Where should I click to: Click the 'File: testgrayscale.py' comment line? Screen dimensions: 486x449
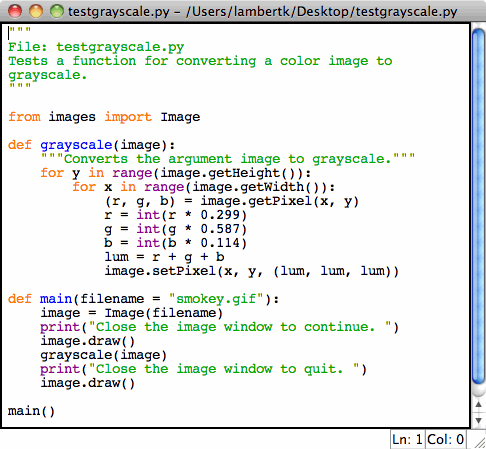(x=96, y=47)
